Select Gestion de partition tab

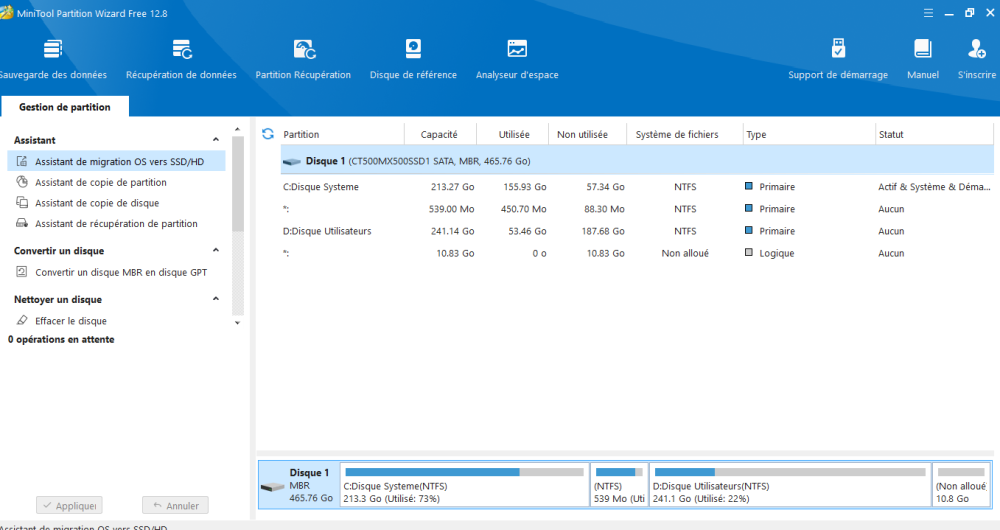tap(64, 107)
